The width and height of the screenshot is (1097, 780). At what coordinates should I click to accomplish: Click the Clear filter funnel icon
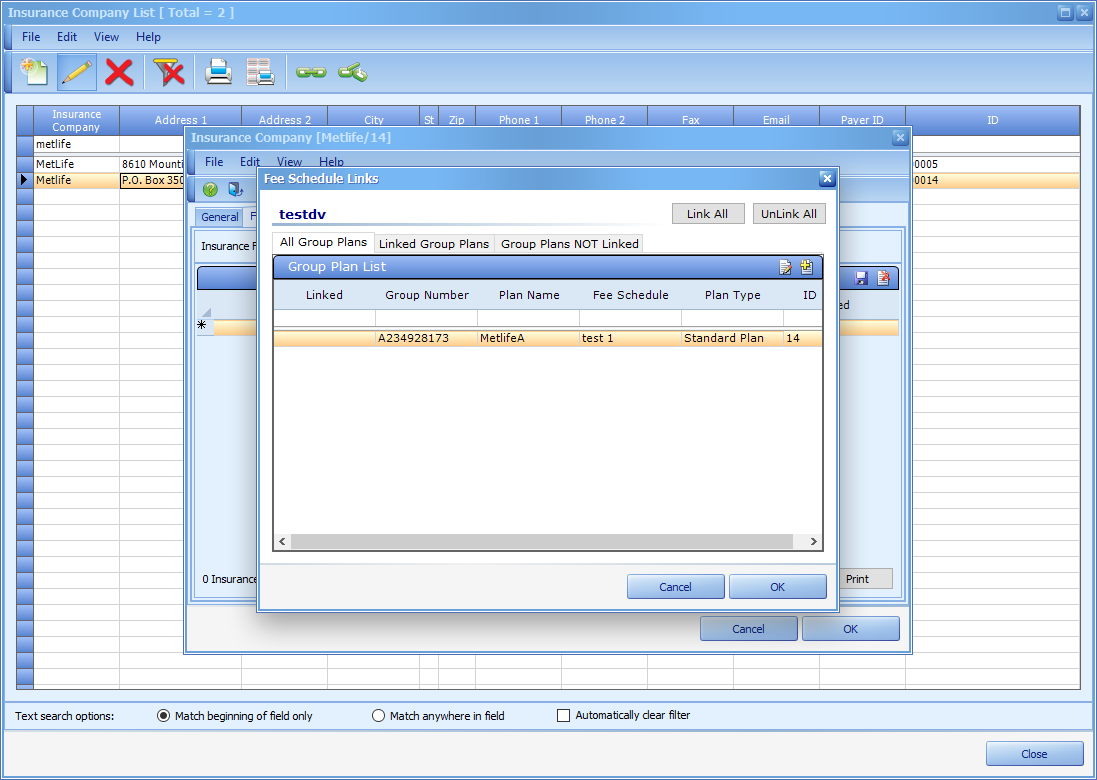click(169, 72)
